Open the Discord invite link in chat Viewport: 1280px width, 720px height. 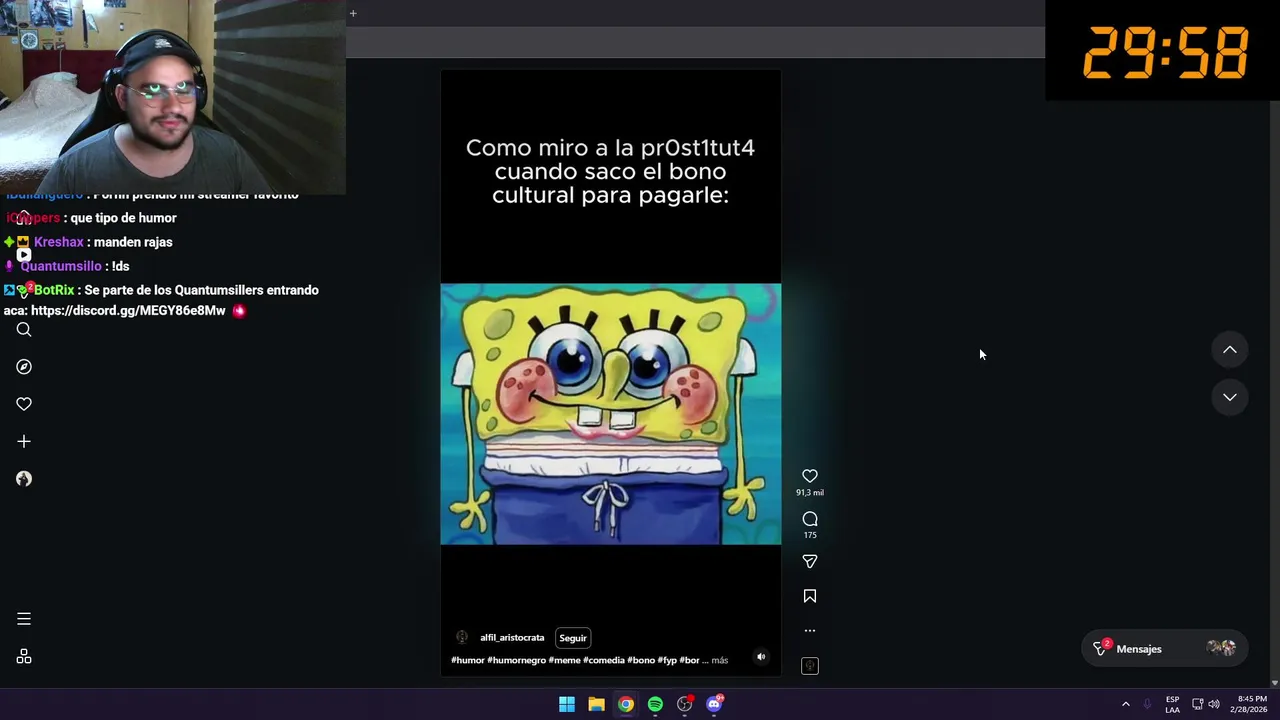128,311
